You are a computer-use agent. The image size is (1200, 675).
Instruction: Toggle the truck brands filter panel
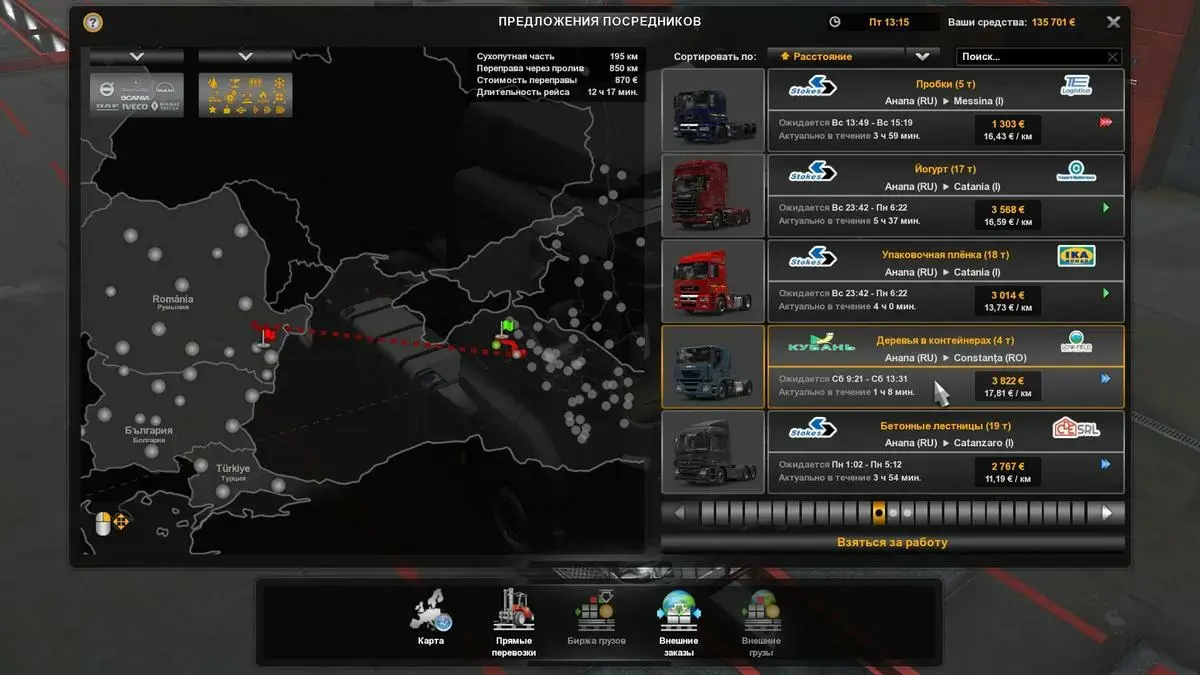[137, 95]
